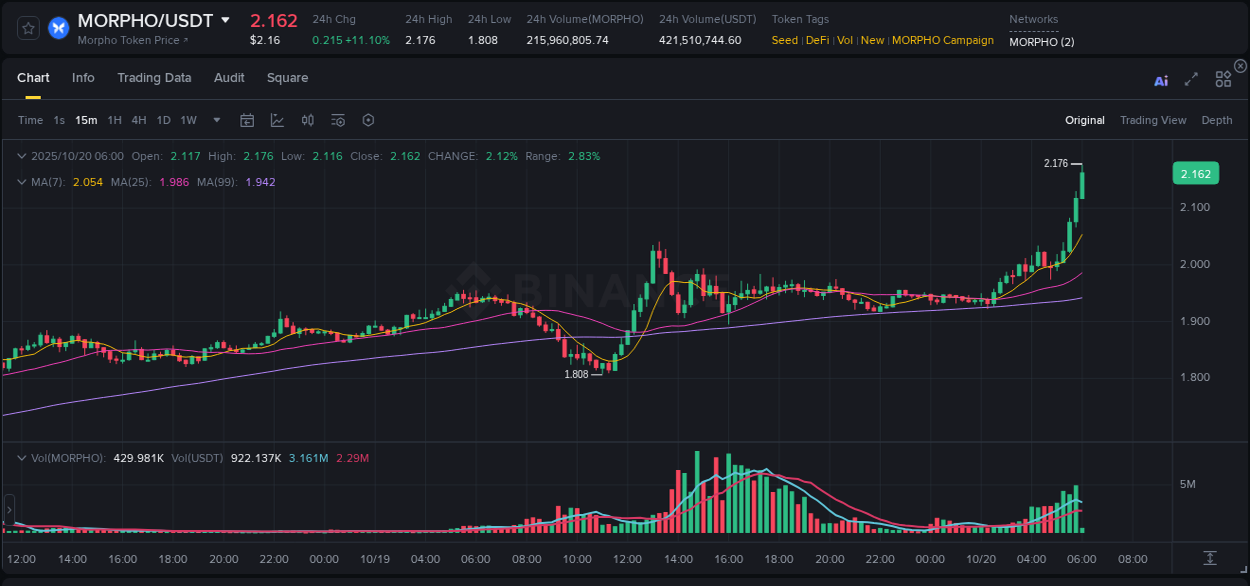Switch to the Trading Data tab

click(154, 77)
